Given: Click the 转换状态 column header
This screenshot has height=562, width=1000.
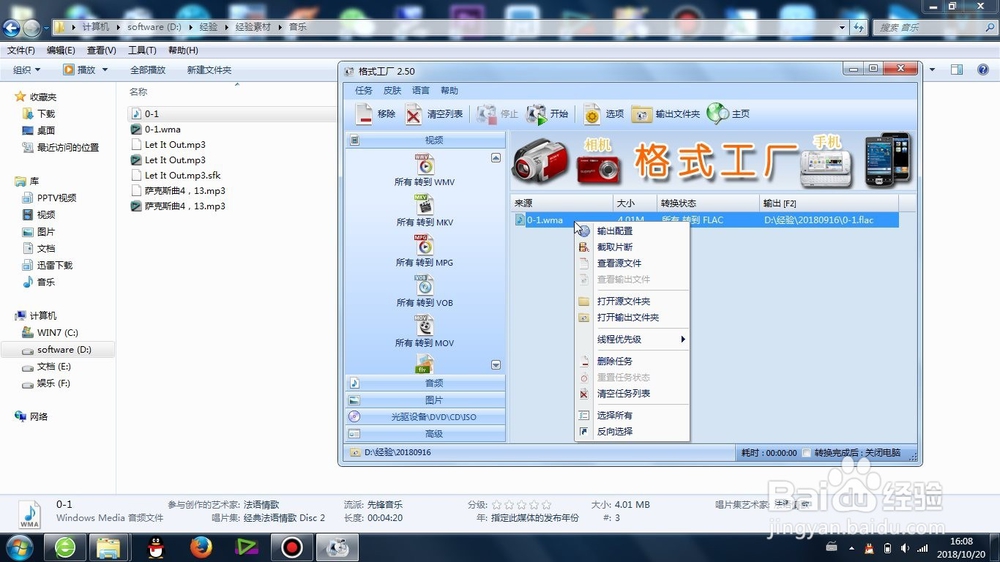Looking at the screenshot, I should point(708,203).
